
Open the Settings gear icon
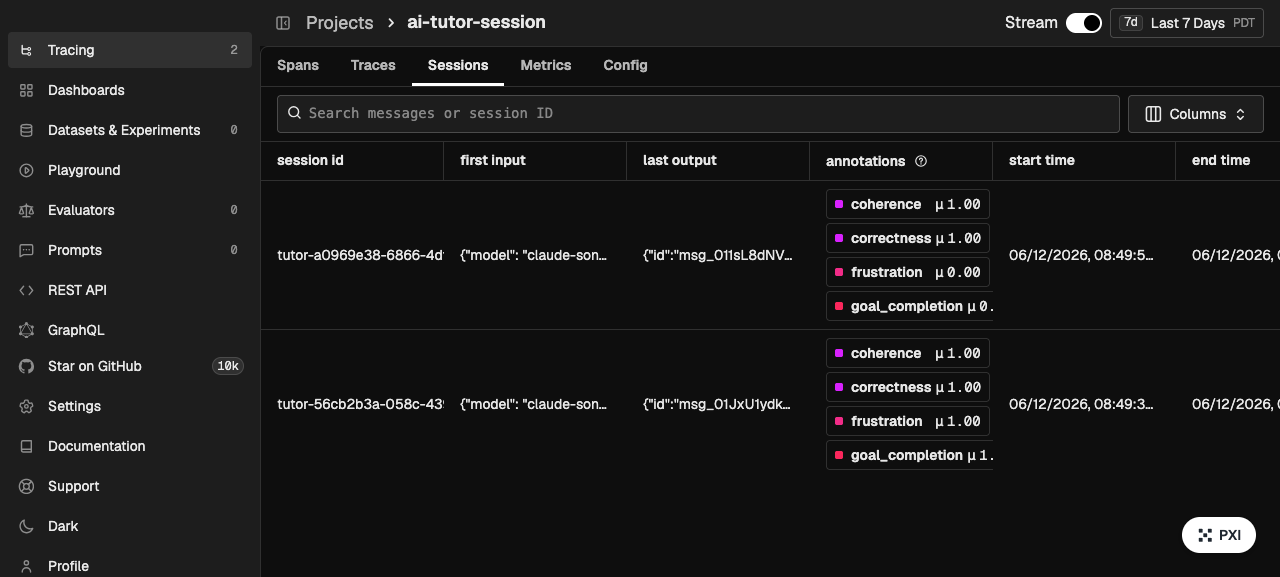27,406
